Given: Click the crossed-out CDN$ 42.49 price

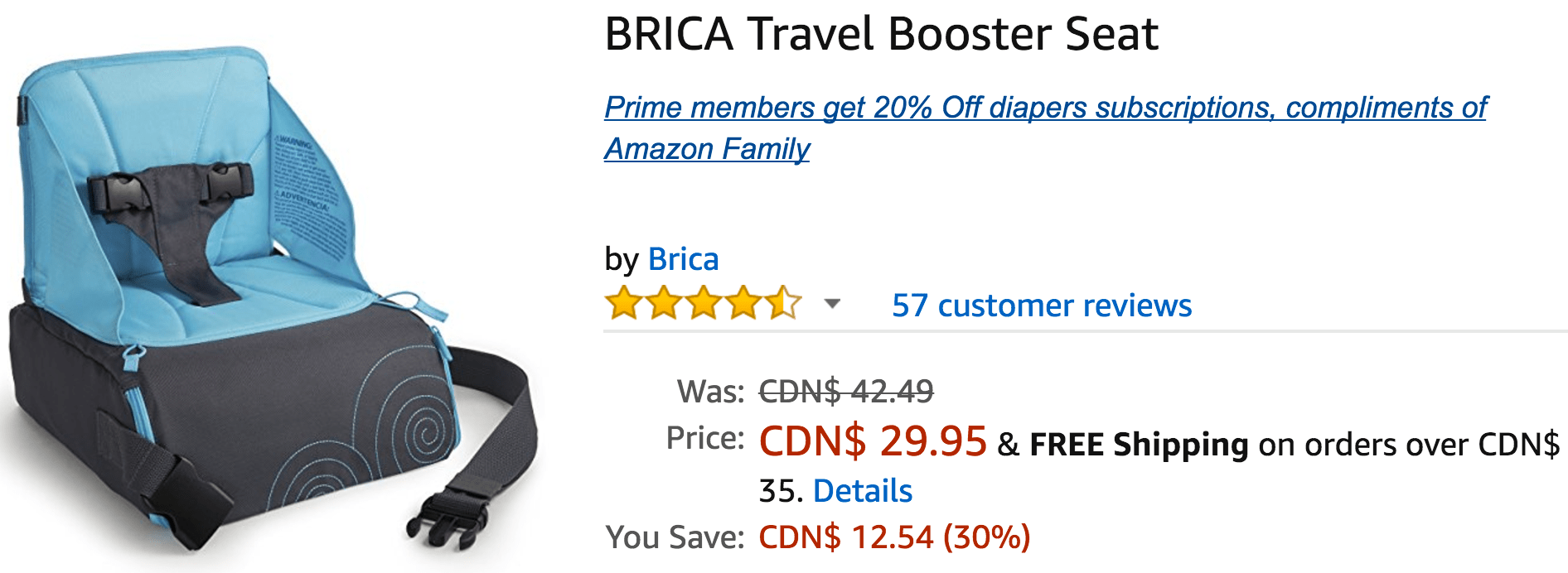Looking at the screenshot, I should pos(845,391).
